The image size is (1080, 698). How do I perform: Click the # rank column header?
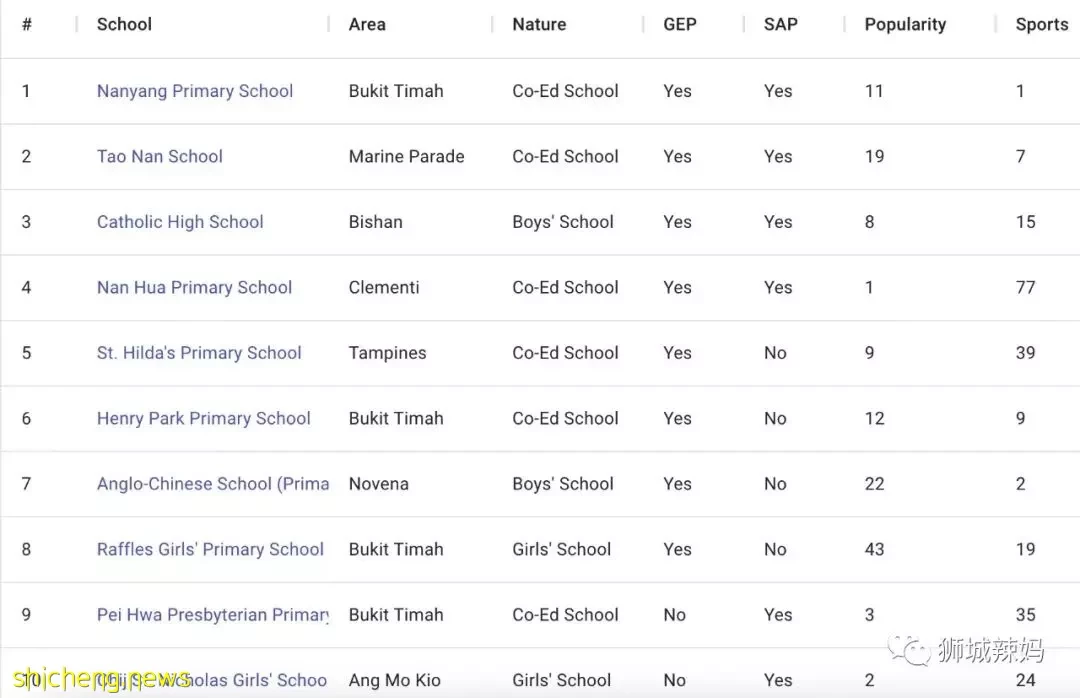27,24
